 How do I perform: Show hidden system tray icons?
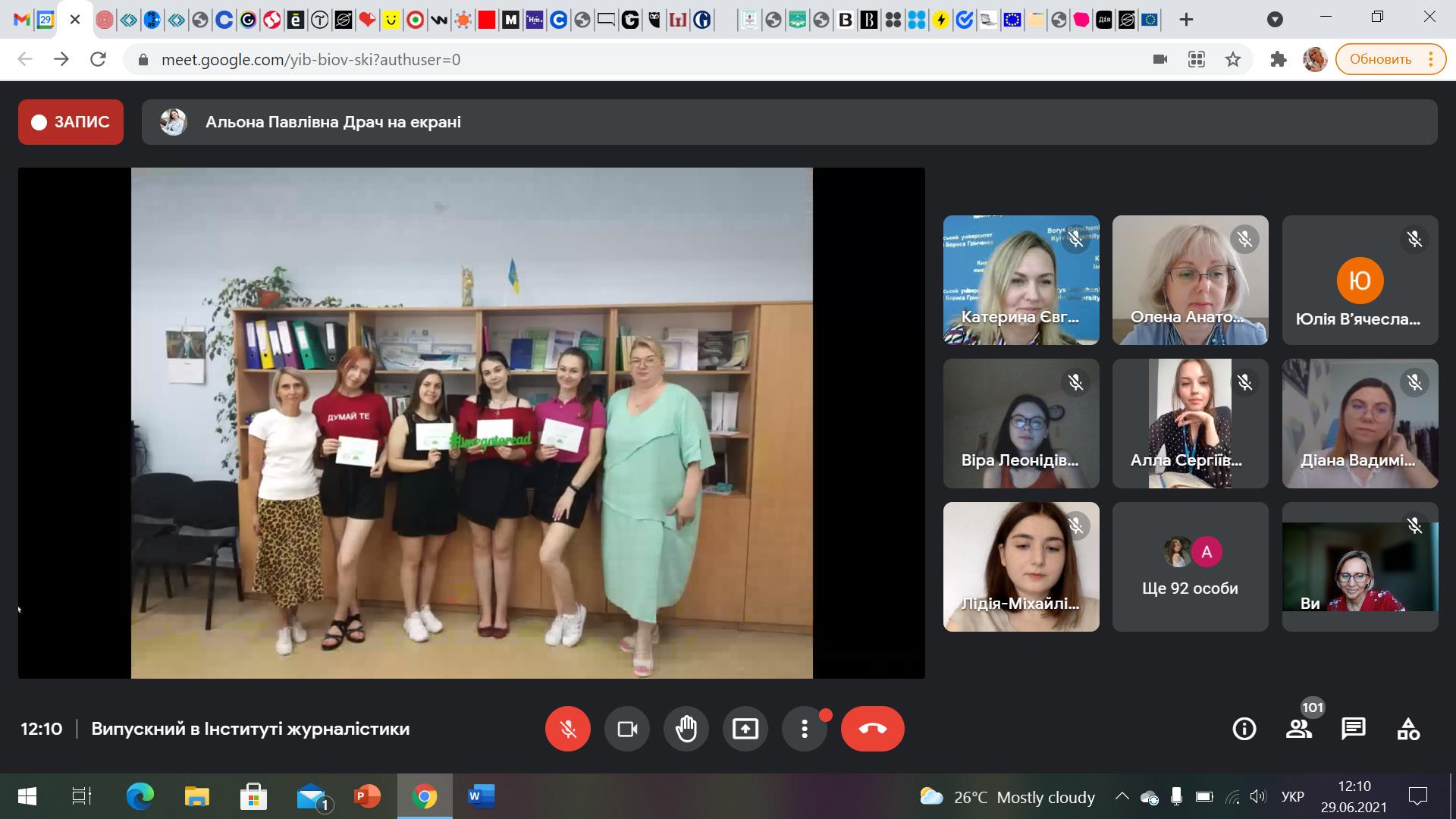point(1122,797)
